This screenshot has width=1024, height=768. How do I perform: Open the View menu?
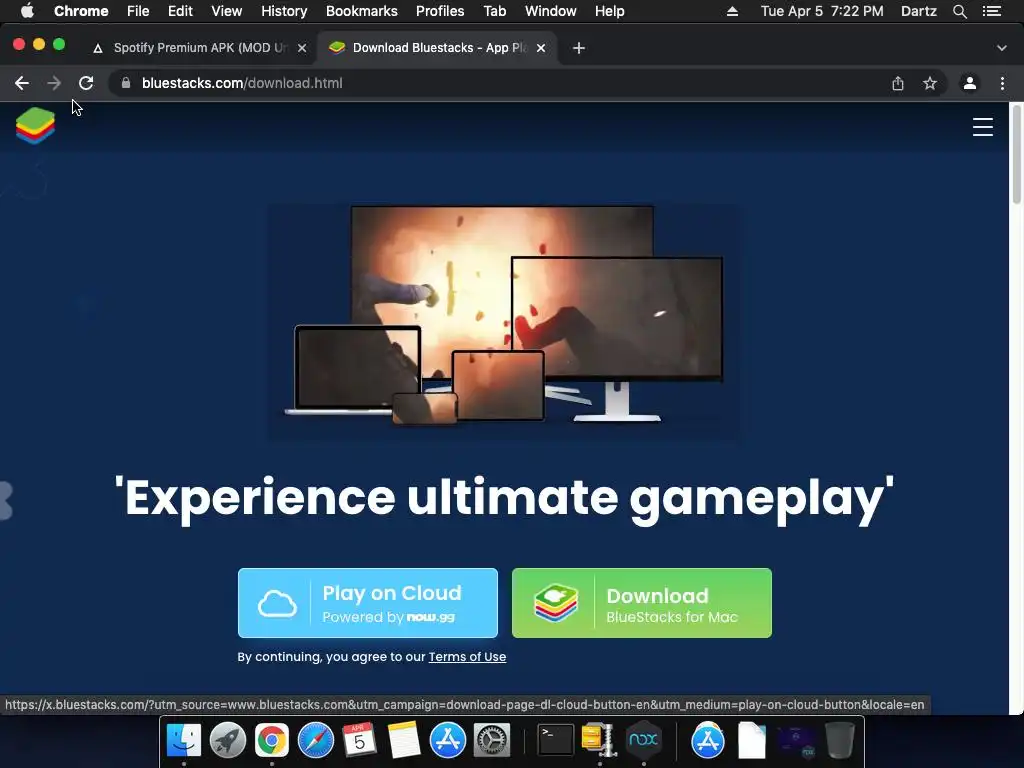[x=227, y=11]
